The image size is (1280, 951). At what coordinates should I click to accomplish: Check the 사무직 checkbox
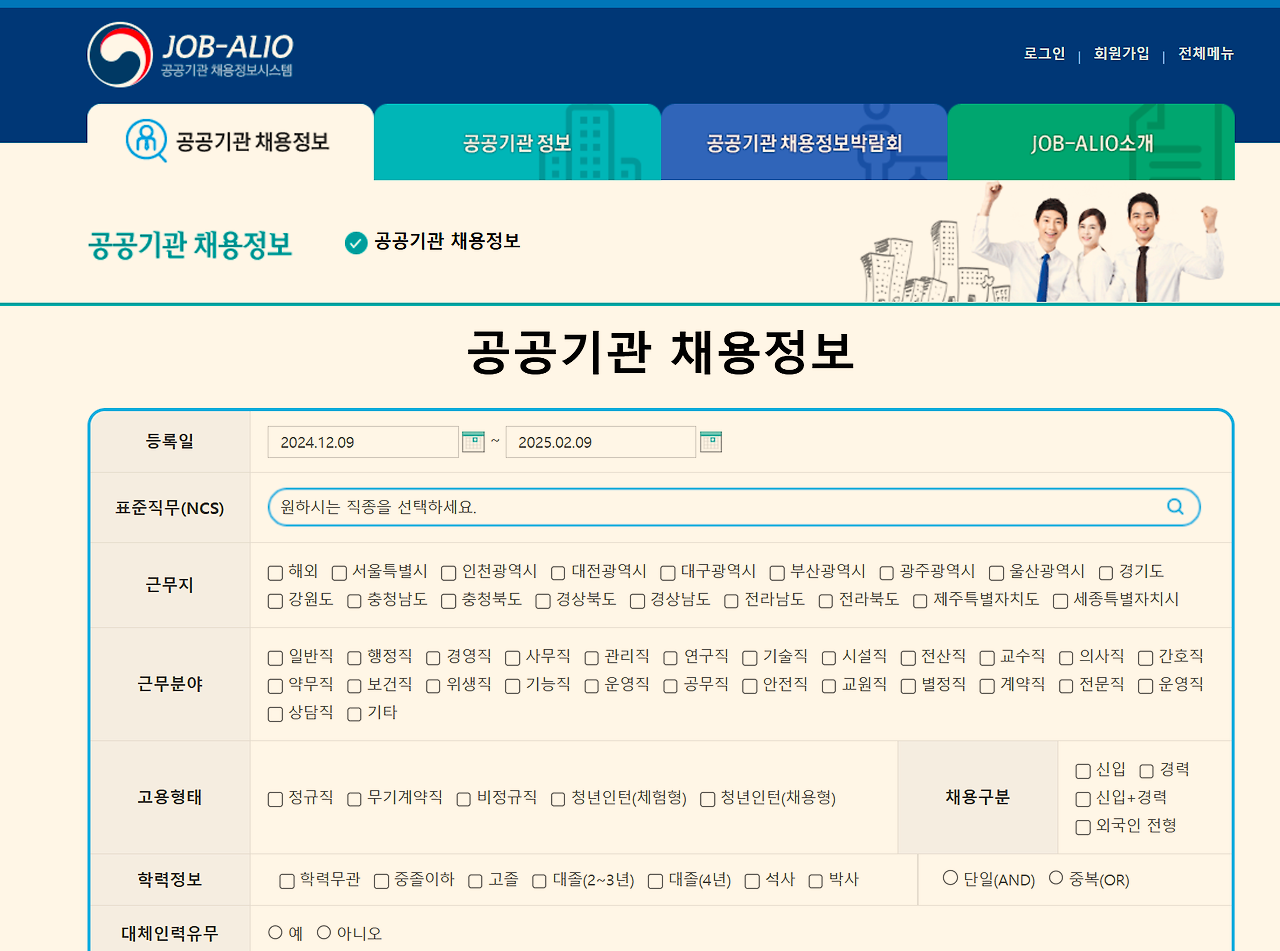click(x=513, y=658)
